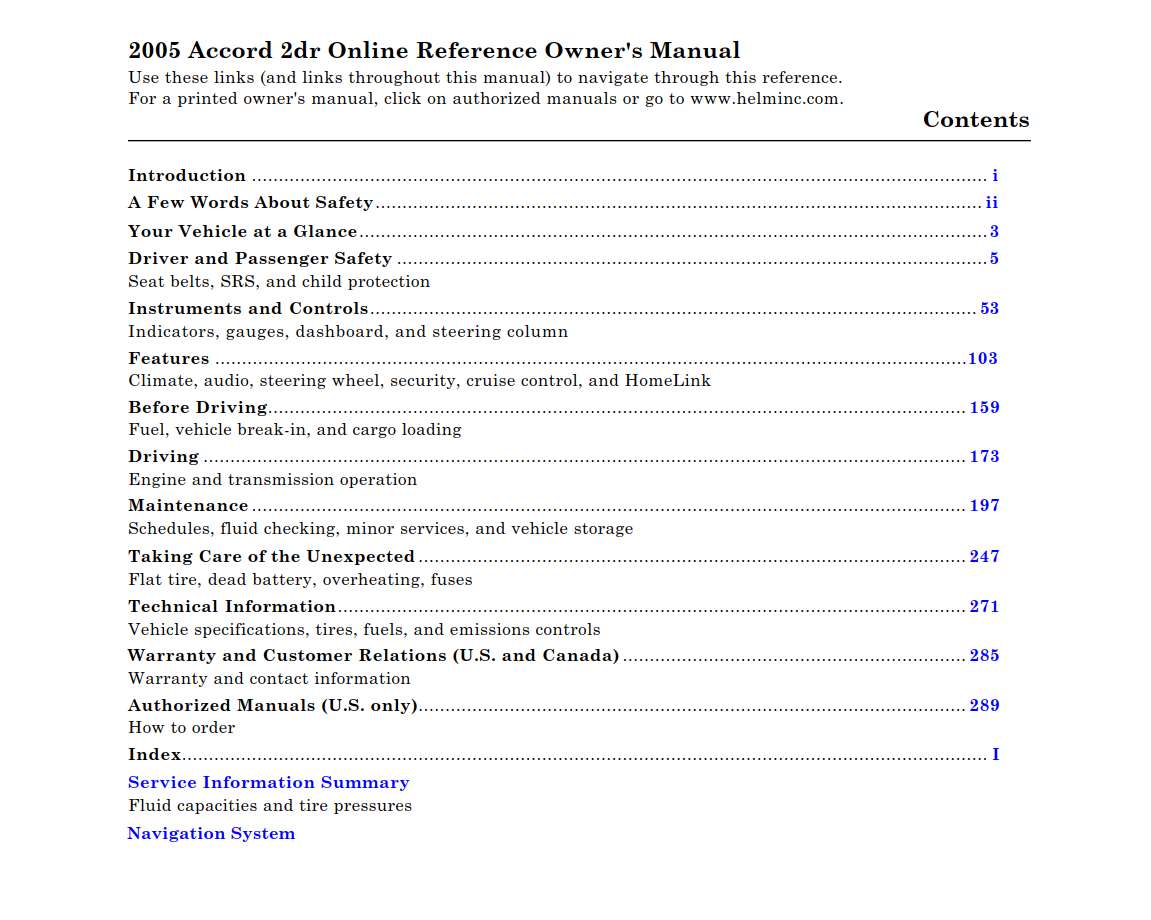This screenshot has width=1151, height=920.
Task: Click 'Schedules, fluid checking, minor services' text
Action: coord(380,529)
